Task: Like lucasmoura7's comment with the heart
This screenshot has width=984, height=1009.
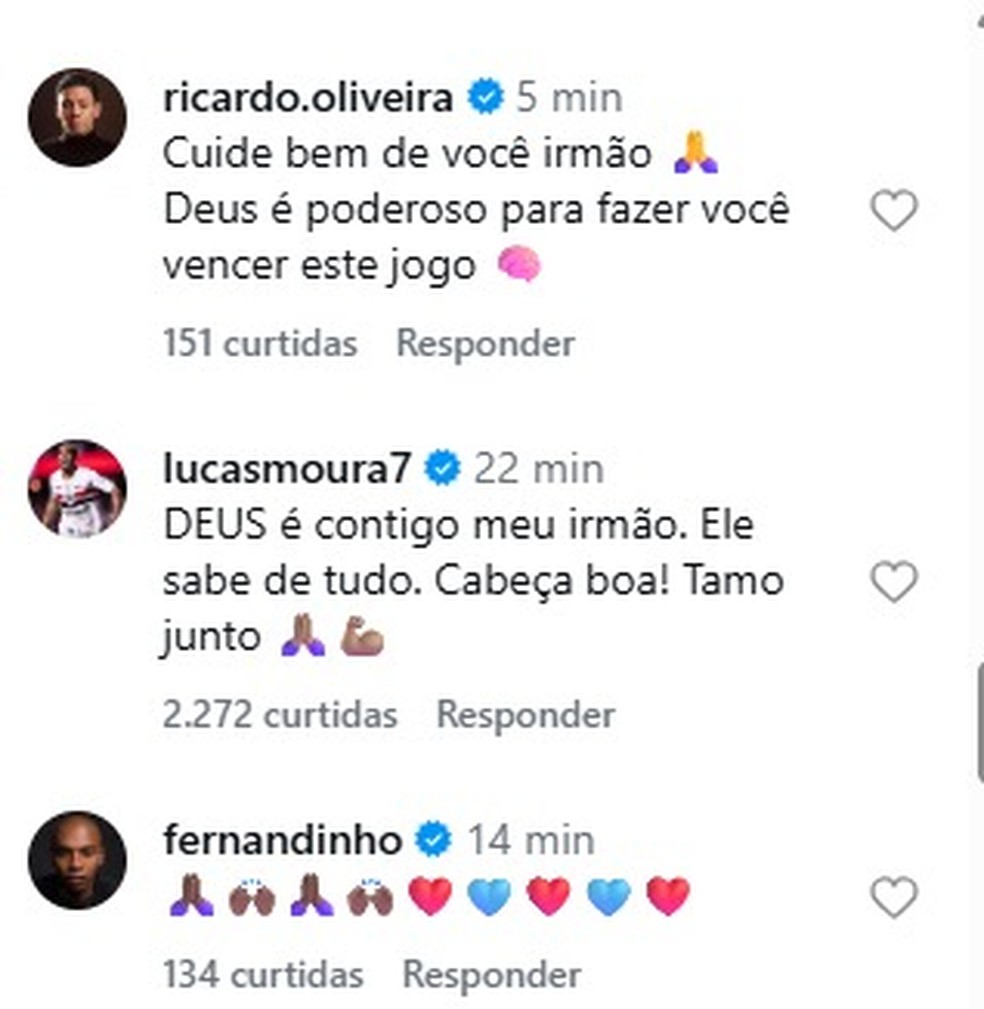Action: (893, 582)
